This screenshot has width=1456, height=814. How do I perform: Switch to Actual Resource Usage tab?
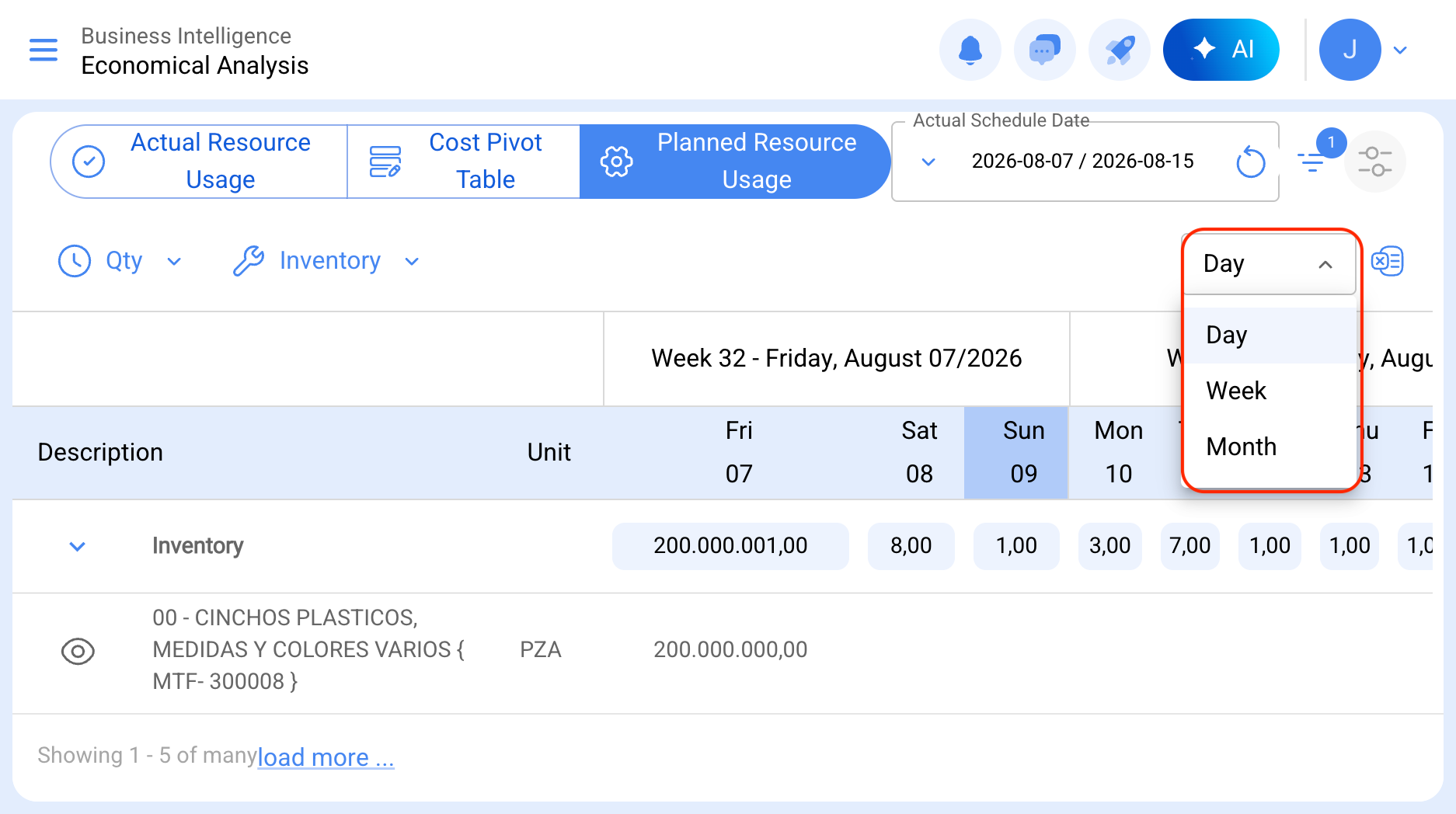[199, 162]
